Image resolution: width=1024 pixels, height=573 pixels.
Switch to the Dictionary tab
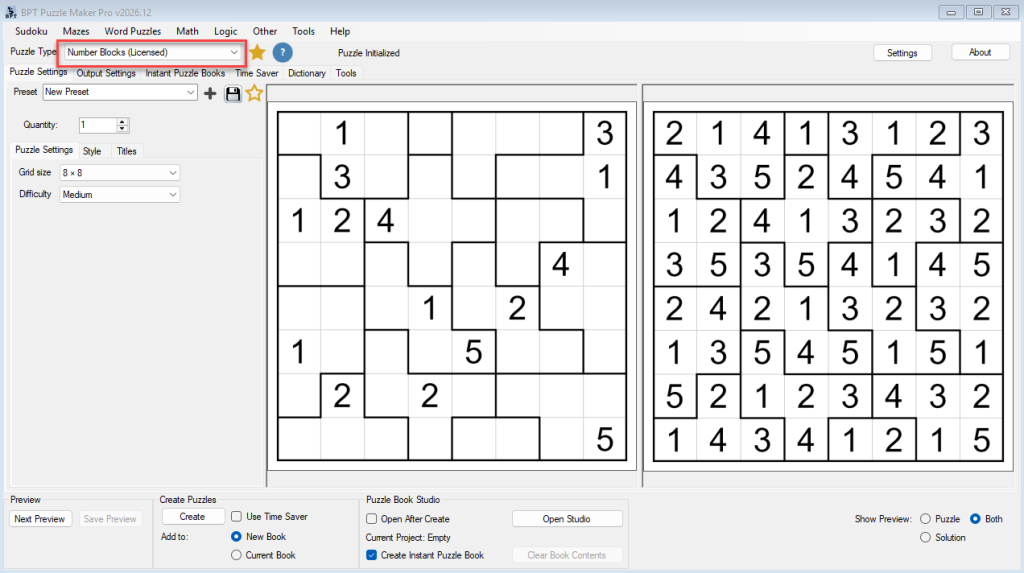tap(306, 73)
